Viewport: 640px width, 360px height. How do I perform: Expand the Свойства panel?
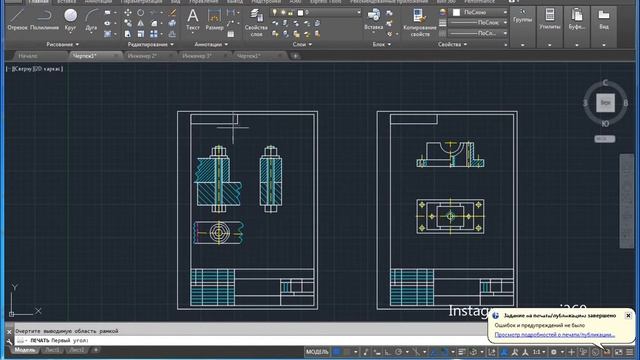click(452, 44)
